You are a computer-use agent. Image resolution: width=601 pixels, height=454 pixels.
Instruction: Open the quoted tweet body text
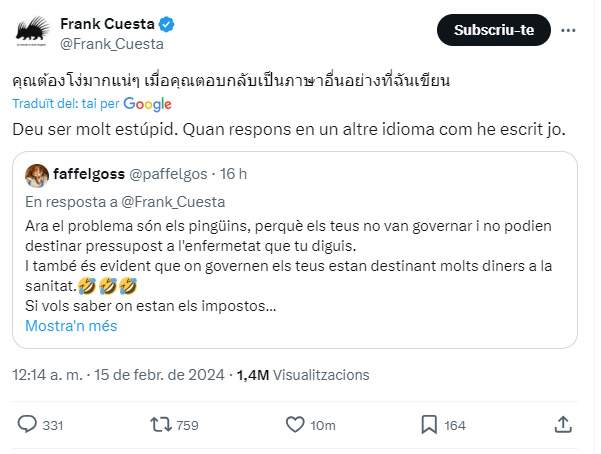point(288,266)
